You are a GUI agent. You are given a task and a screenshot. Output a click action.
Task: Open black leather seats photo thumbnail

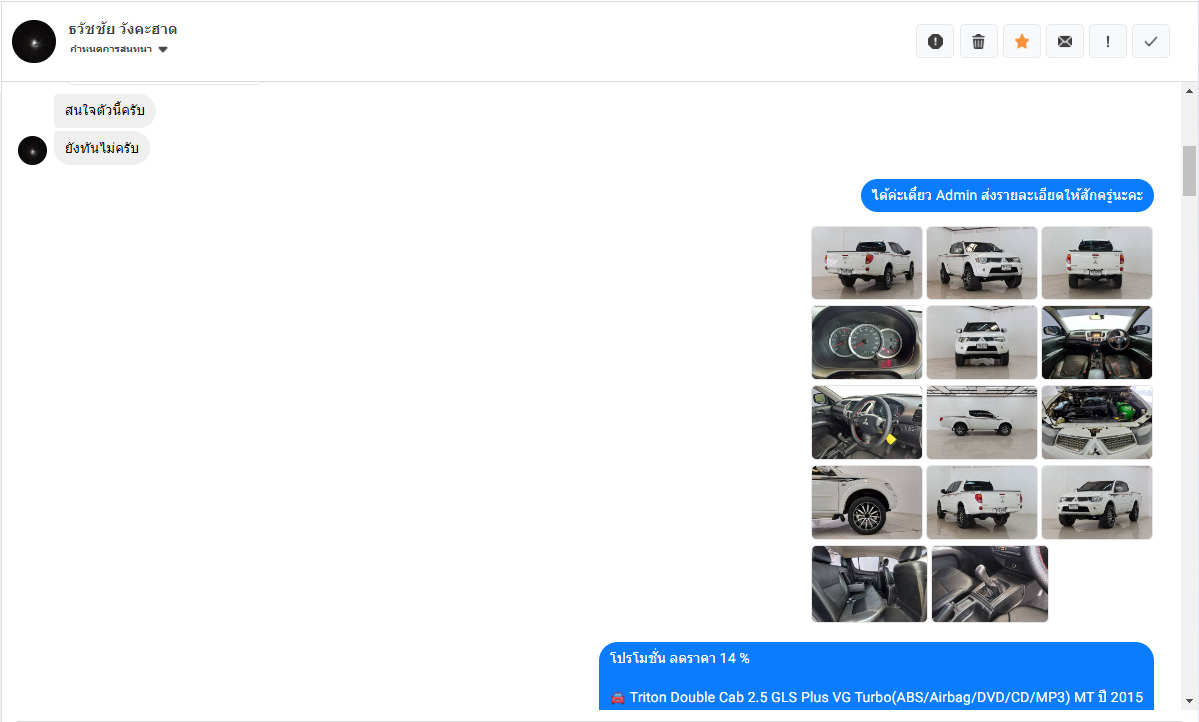click(x=869, y=584)
